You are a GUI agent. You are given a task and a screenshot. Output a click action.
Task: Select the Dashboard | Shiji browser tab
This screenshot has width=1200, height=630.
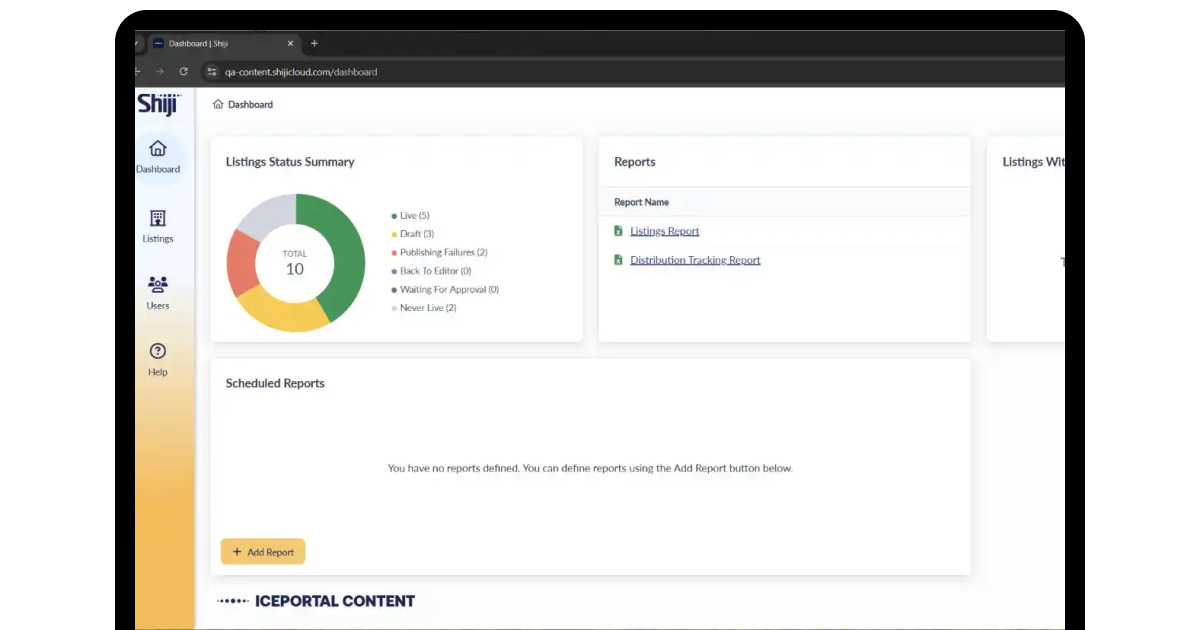(x=224, y=43)
